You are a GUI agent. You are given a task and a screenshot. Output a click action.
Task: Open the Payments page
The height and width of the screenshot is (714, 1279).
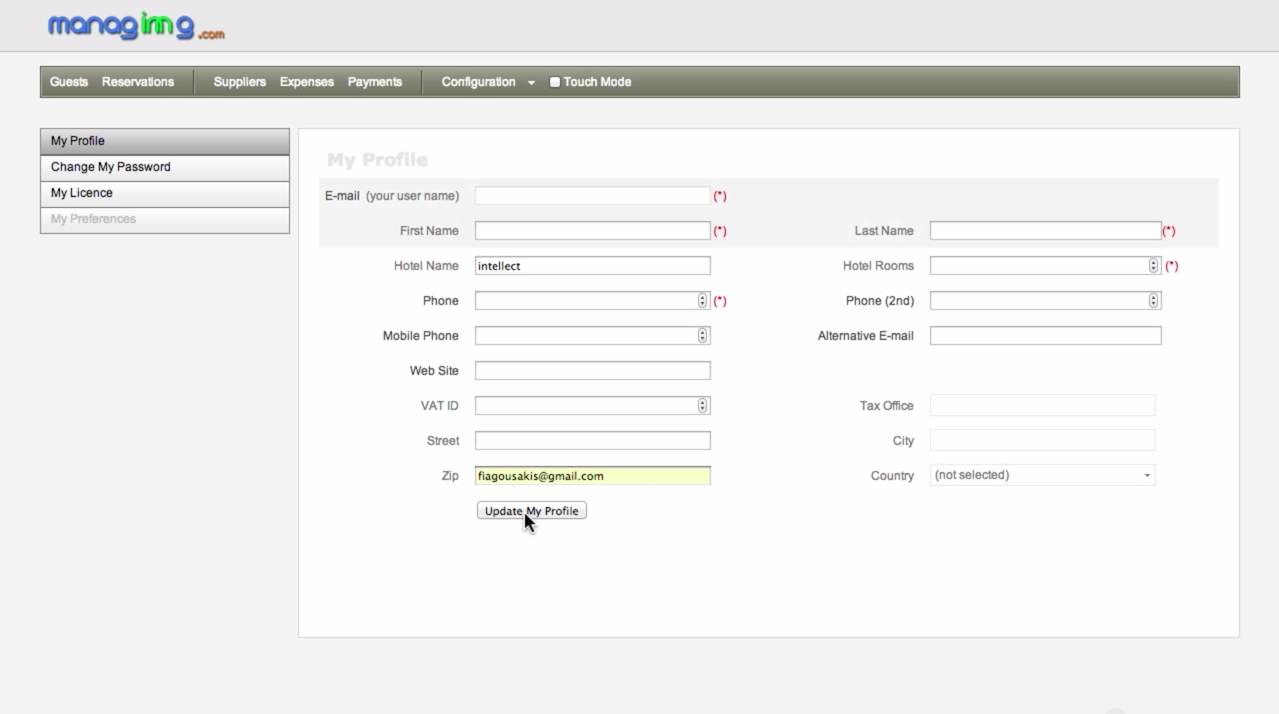click(375, 82)
